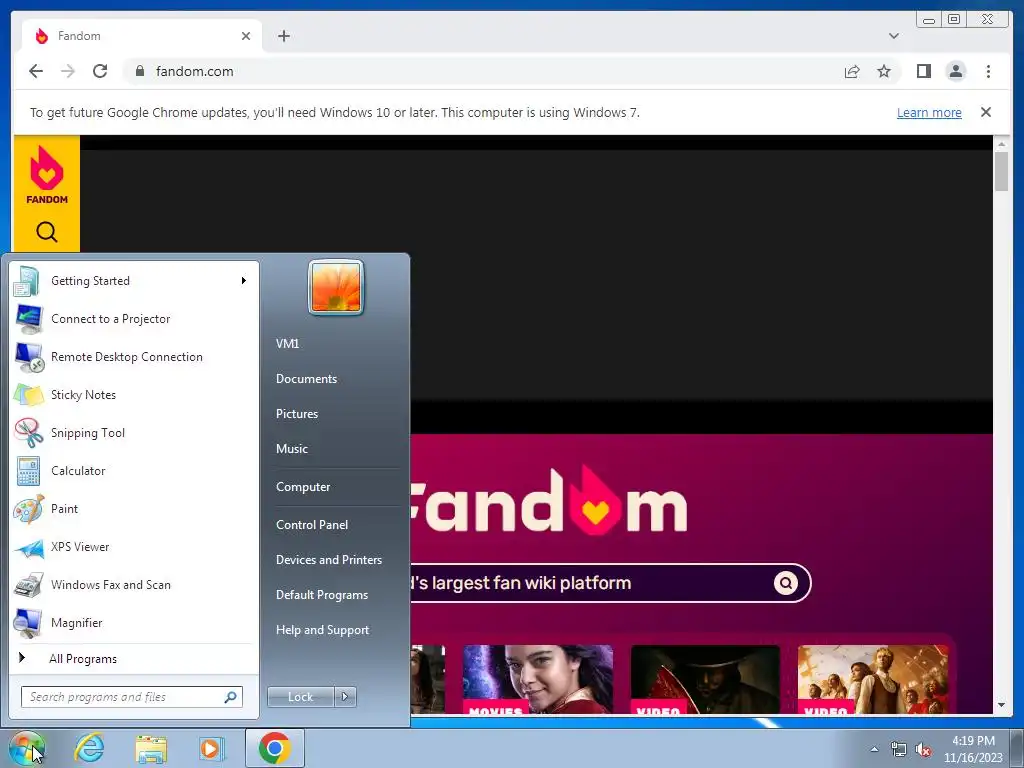Select the Fandom tab
This screenshot has height=768, width=1024.
[x=142, y=36]
